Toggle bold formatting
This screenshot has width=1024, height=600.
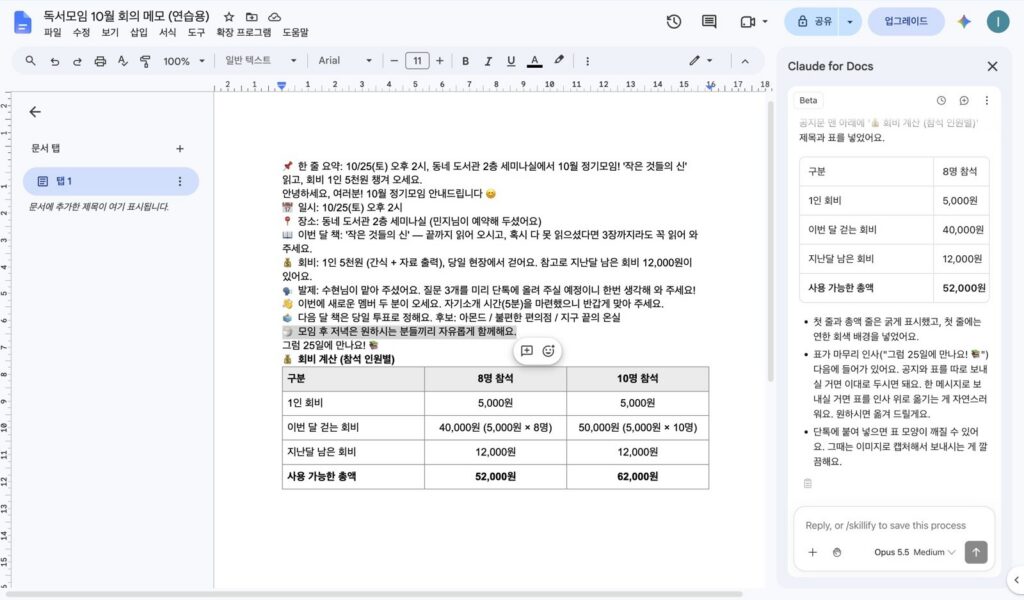pyautogui.click(x=465, y=61)
